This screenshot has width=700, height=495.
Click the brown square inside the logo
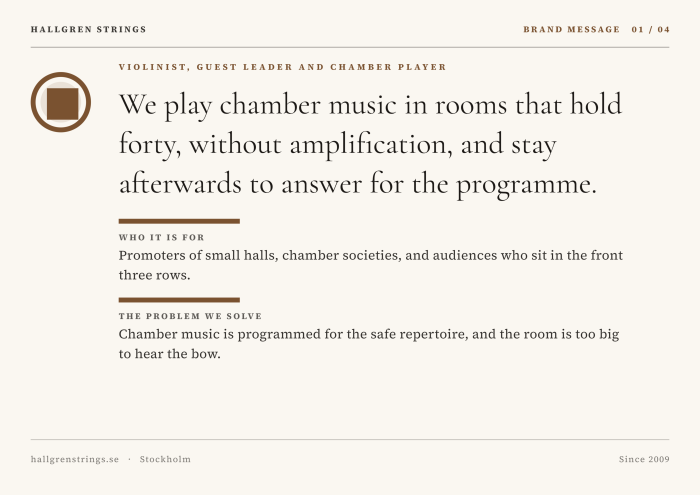click(x=62, y=104)
